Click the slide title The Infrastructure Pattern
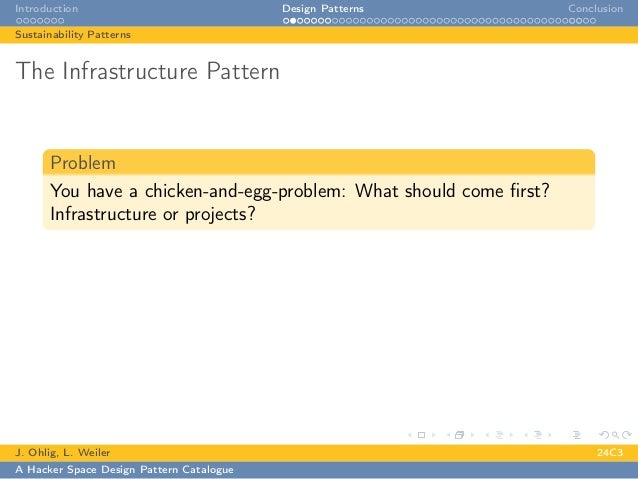This screenshot has height=479, width=638. coord(148,71)
